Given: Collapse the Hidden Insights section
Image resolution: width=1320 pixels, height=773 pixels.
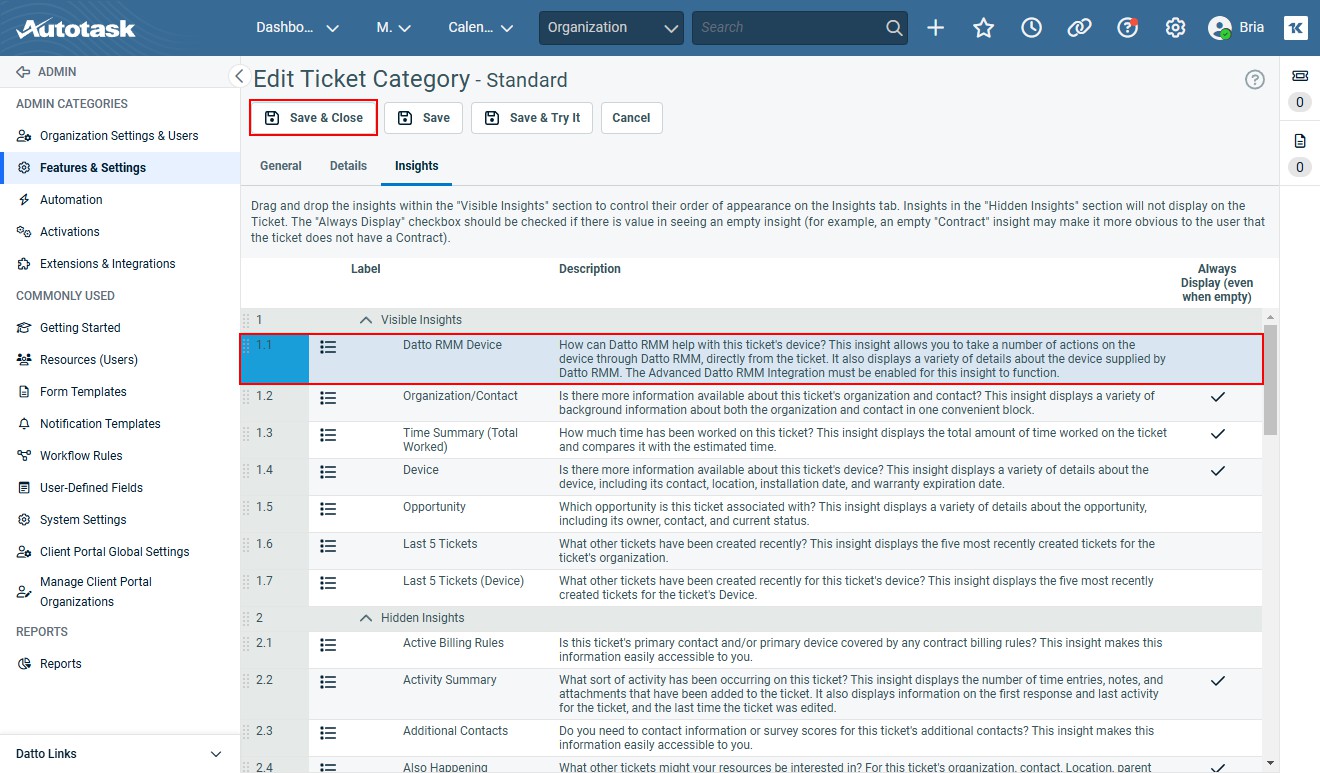Looking at the screenshot, I should pyautogui.click(x=366, y=618).
